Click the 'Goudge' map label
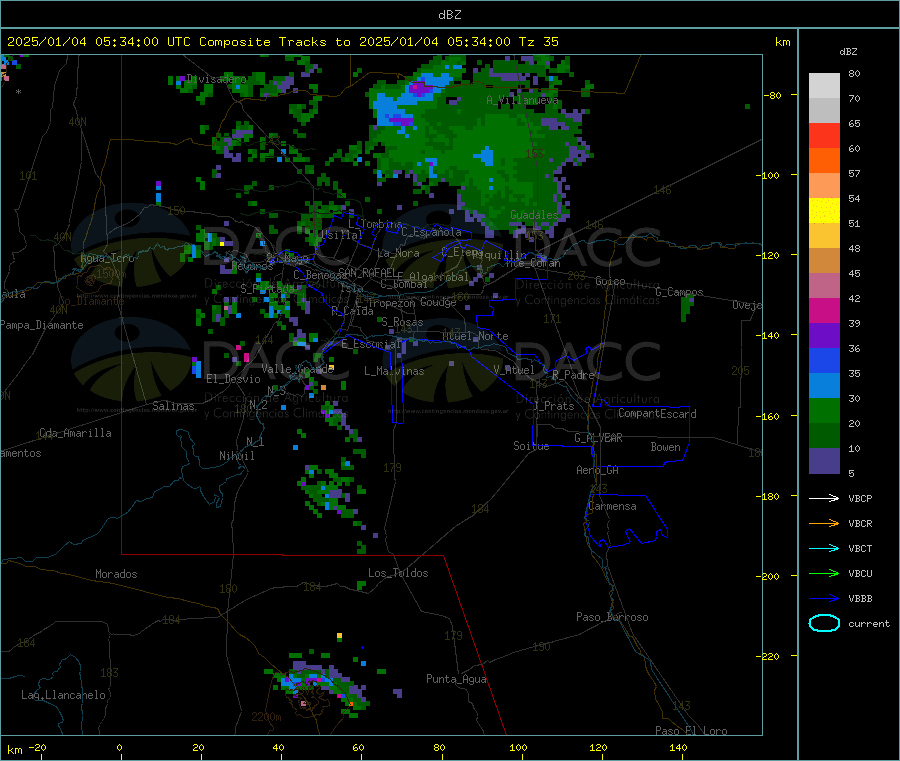Image resolution: width=900 pixels, height=761 pixels. 438,302
